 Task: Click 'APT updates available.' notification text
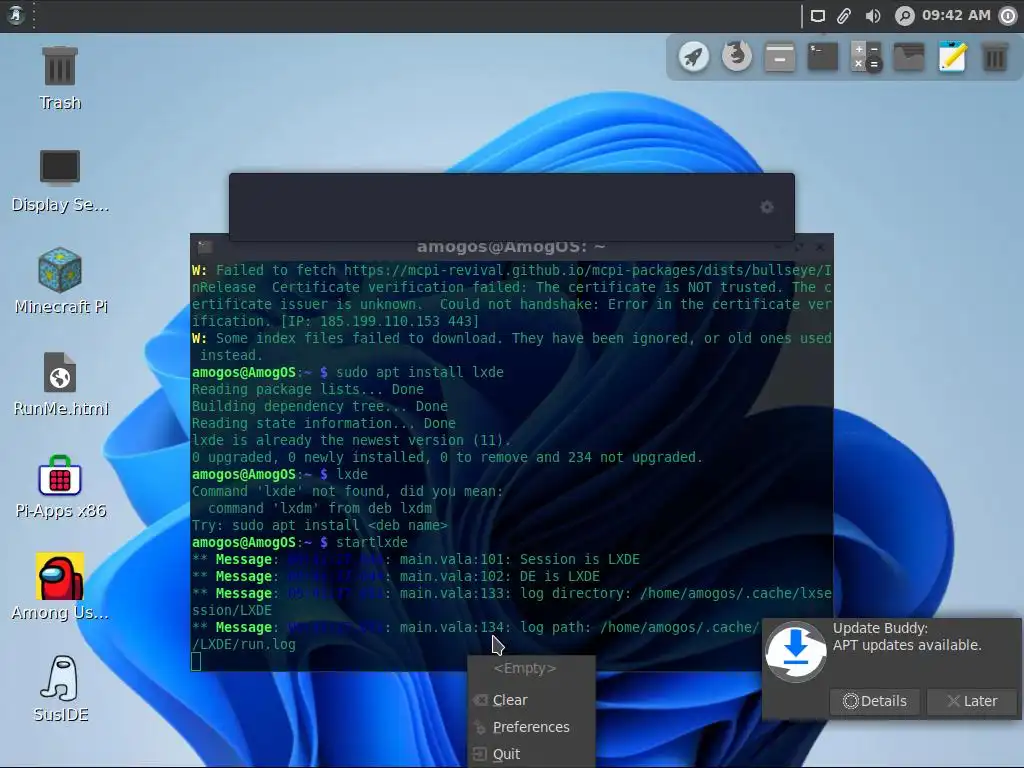[907, 645]
